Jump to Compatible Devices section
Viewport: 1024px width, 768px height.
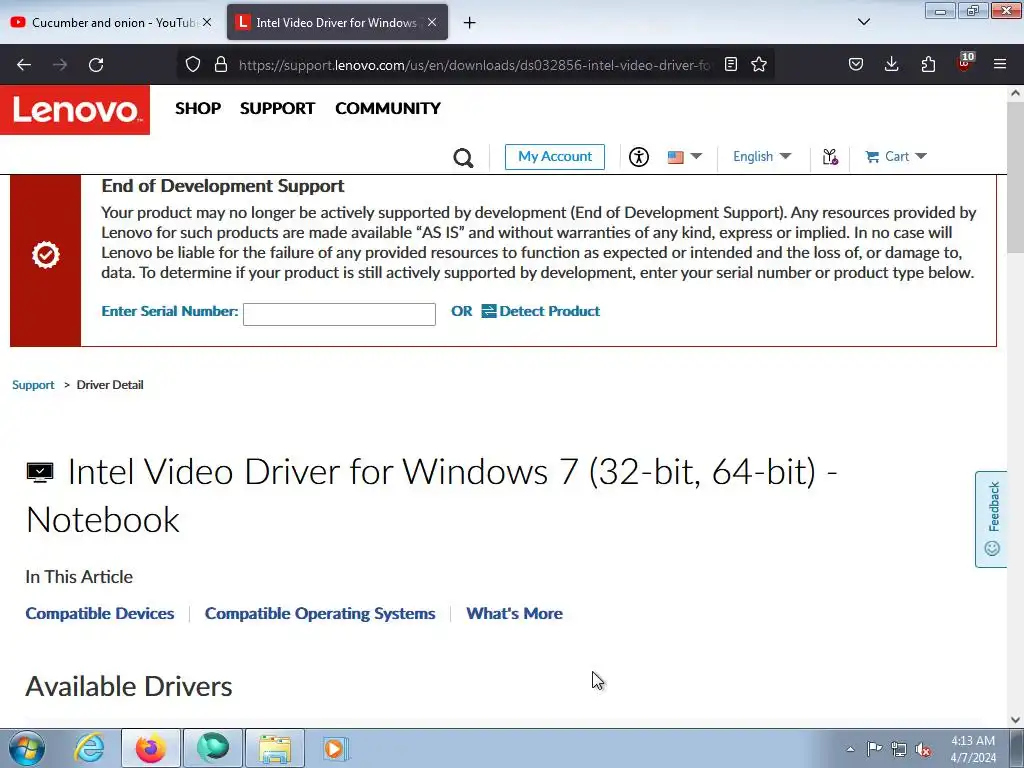click(x=100, y=614)
